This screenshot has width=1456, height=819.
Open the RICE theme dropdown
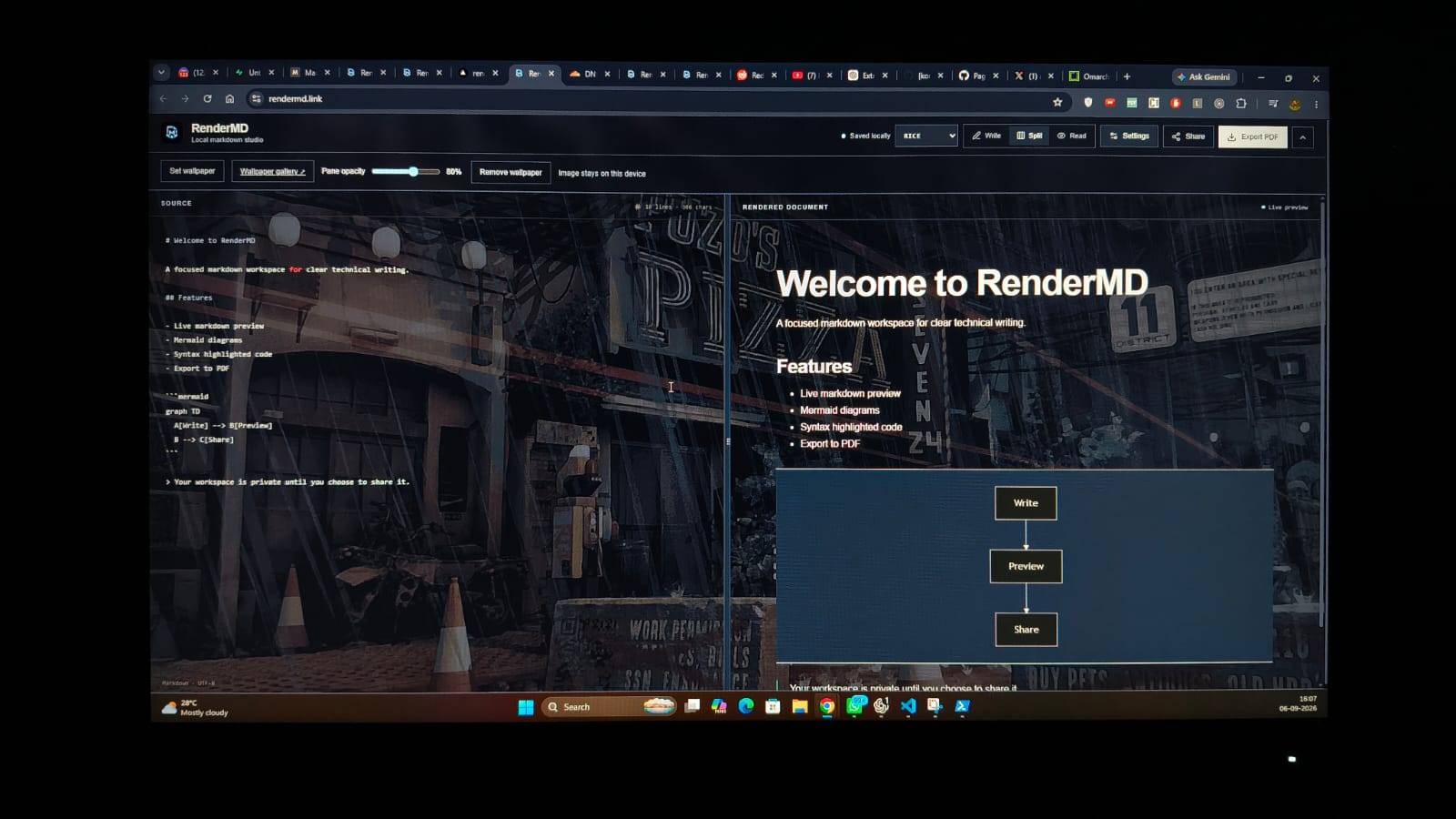point(926,136)
